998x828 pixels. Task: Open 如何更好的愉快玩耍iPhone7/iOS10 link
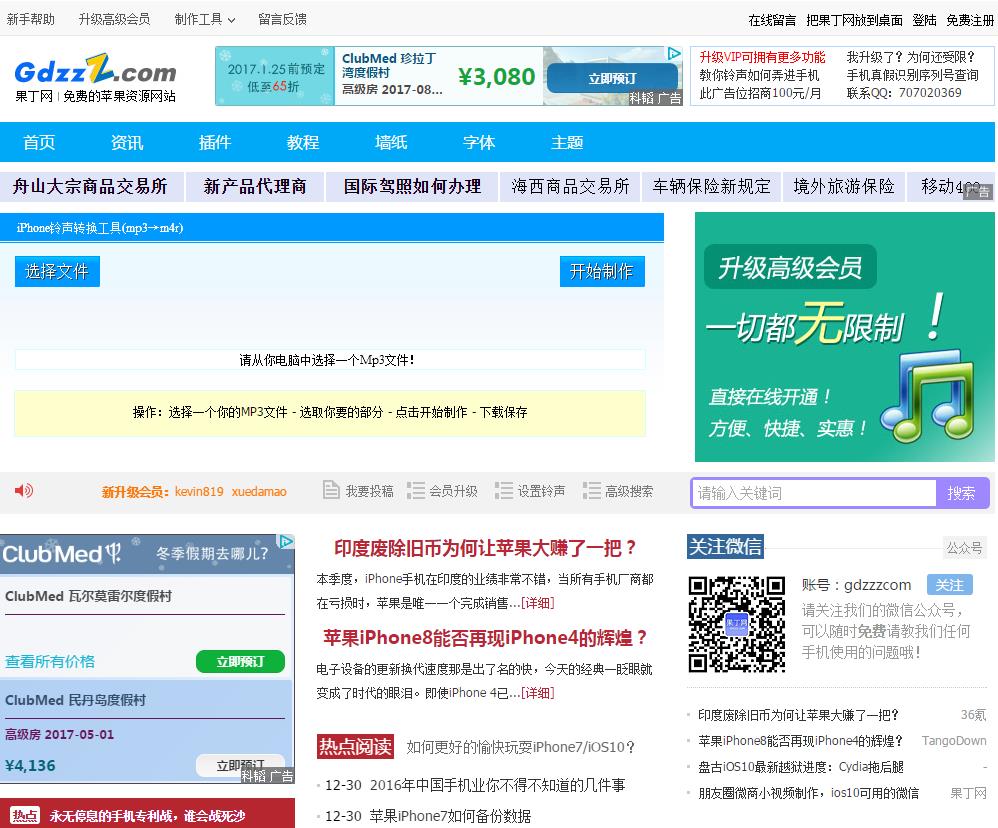tap(521, 747)
